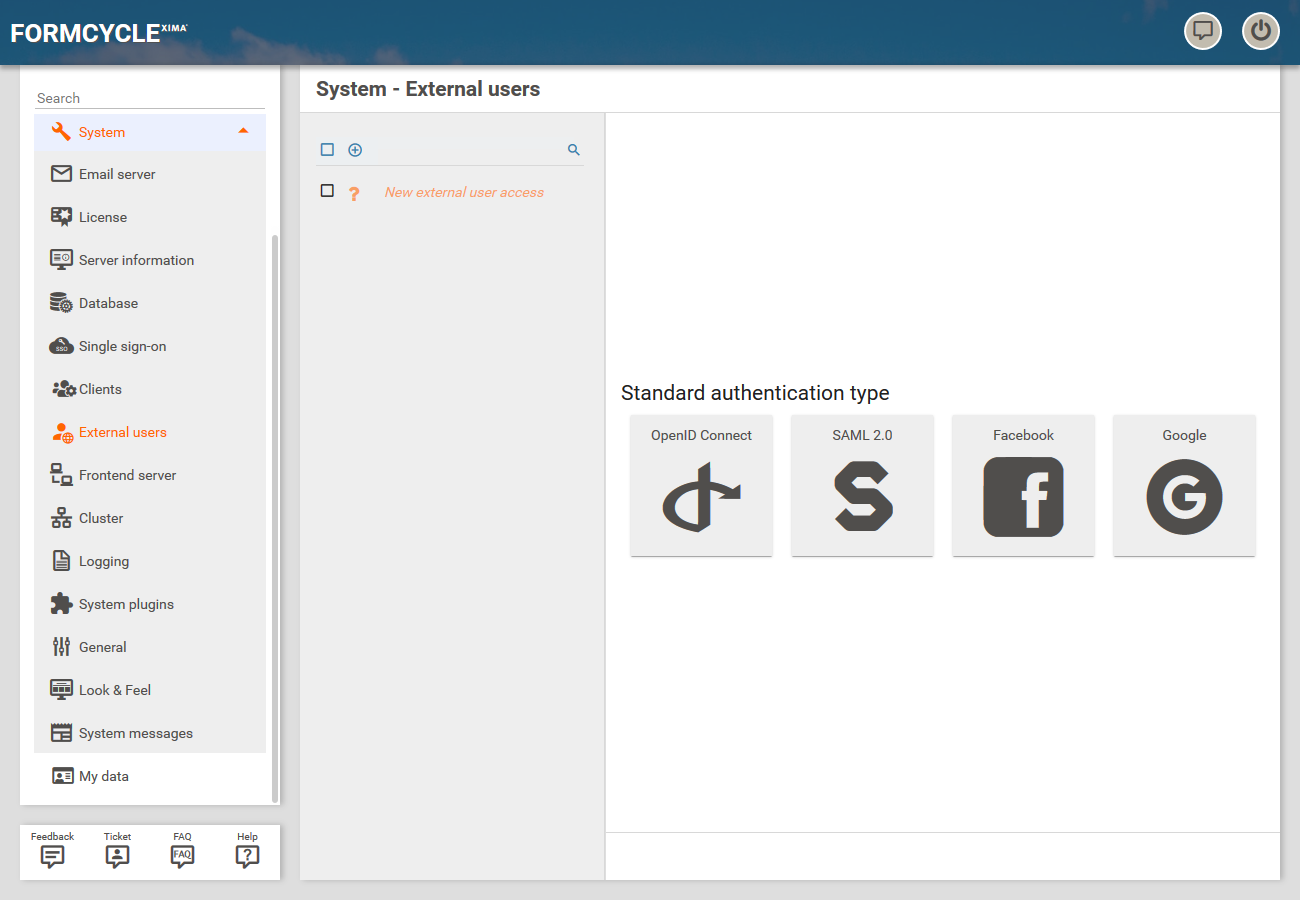Click the FAQ icon in footer panel
This screenshot has width=1300, height=900.
(182, 856)
